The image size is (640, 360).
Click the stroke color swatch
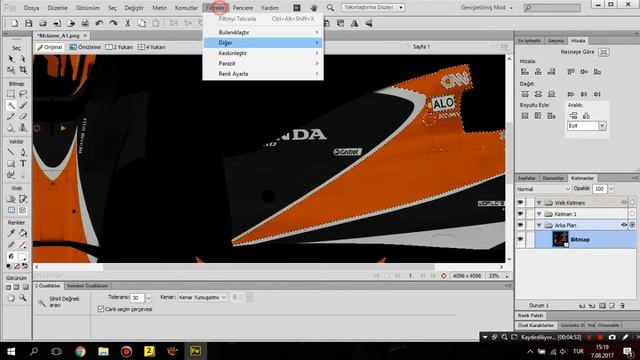[x=23, y=244]
